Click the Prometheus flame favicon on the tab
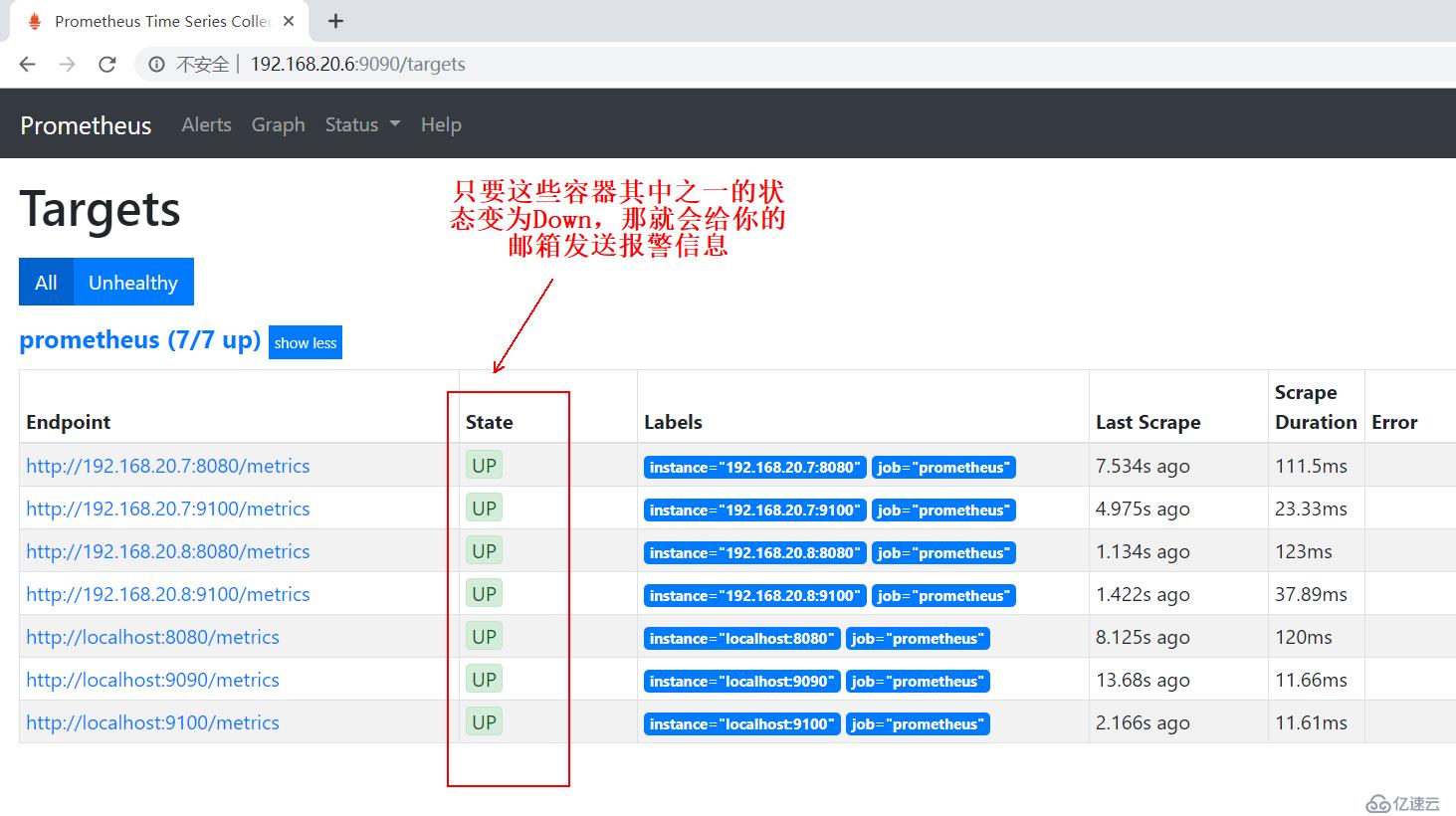1456x816 pixels. point(35,21)
